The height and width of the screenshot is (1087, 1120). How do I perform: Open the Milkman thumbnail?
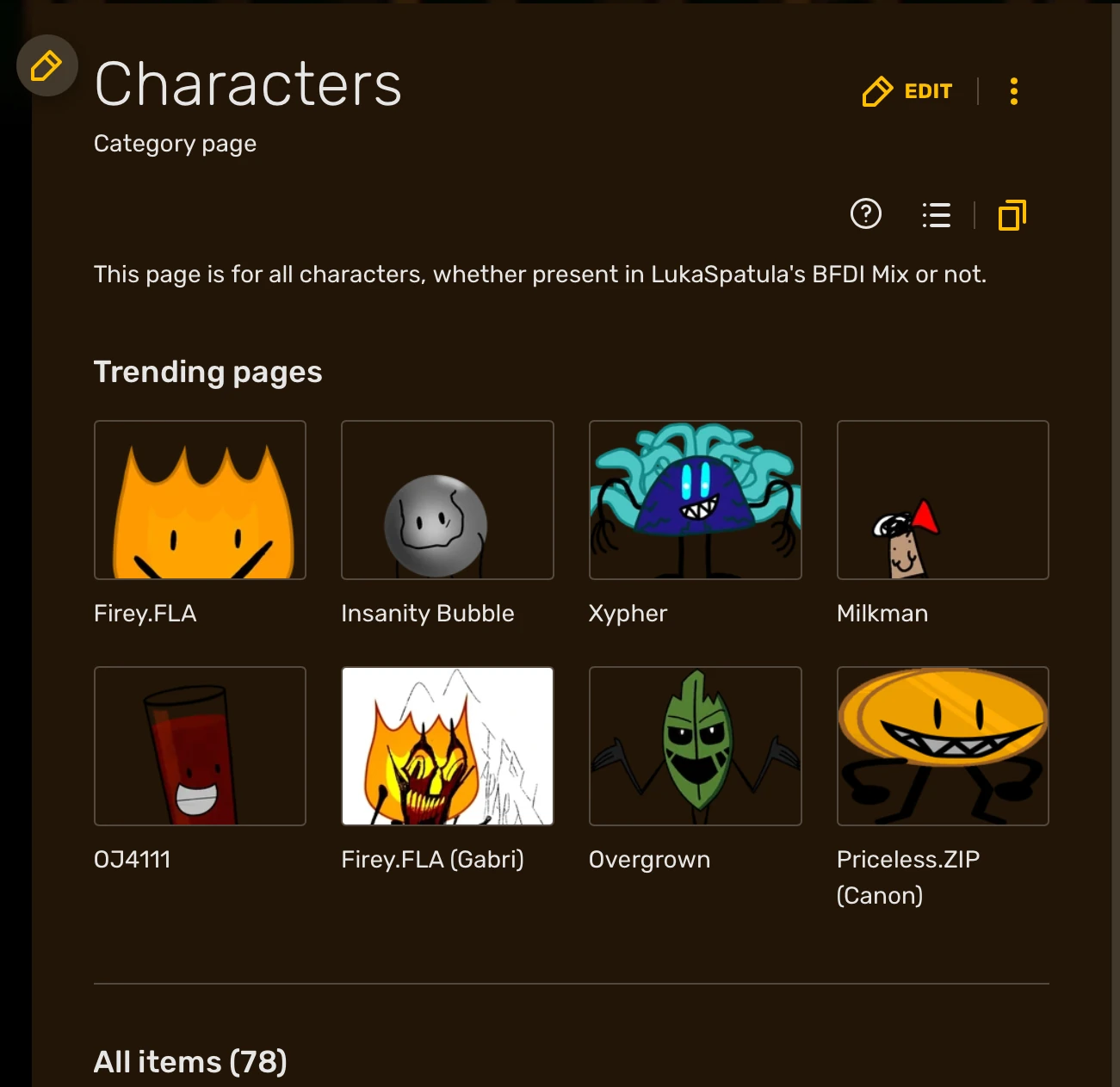click(x=943, y=500)
